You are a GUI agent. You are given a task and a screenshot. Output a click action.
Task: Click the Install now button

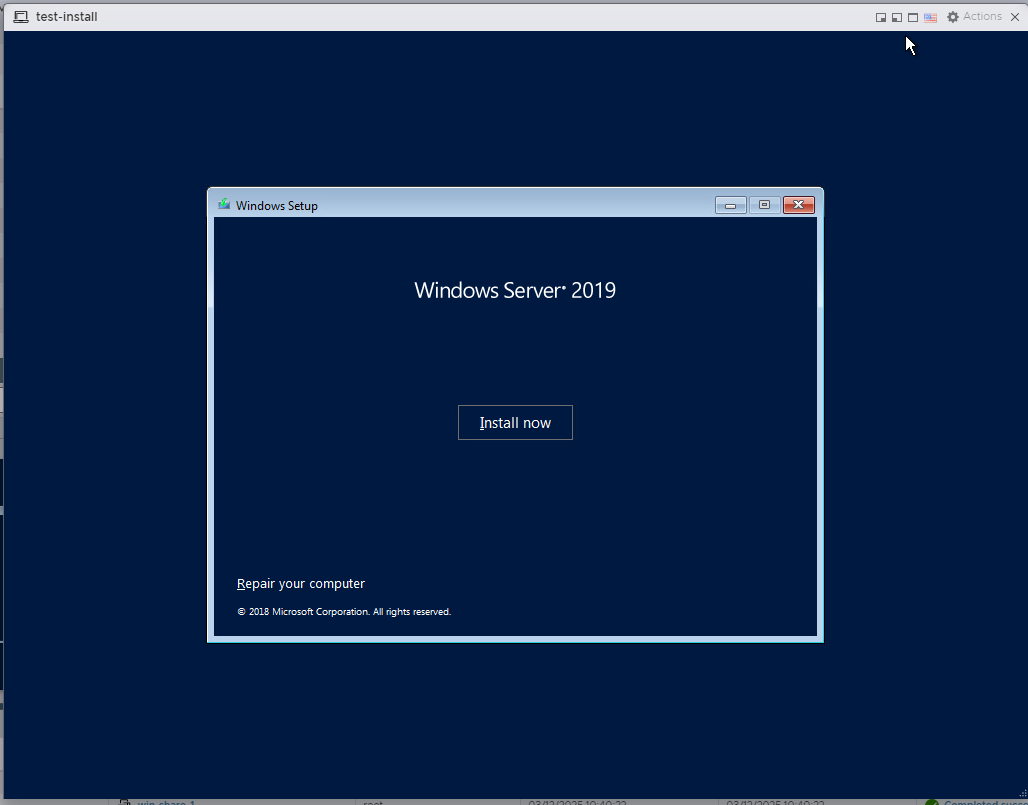point(515,423)
